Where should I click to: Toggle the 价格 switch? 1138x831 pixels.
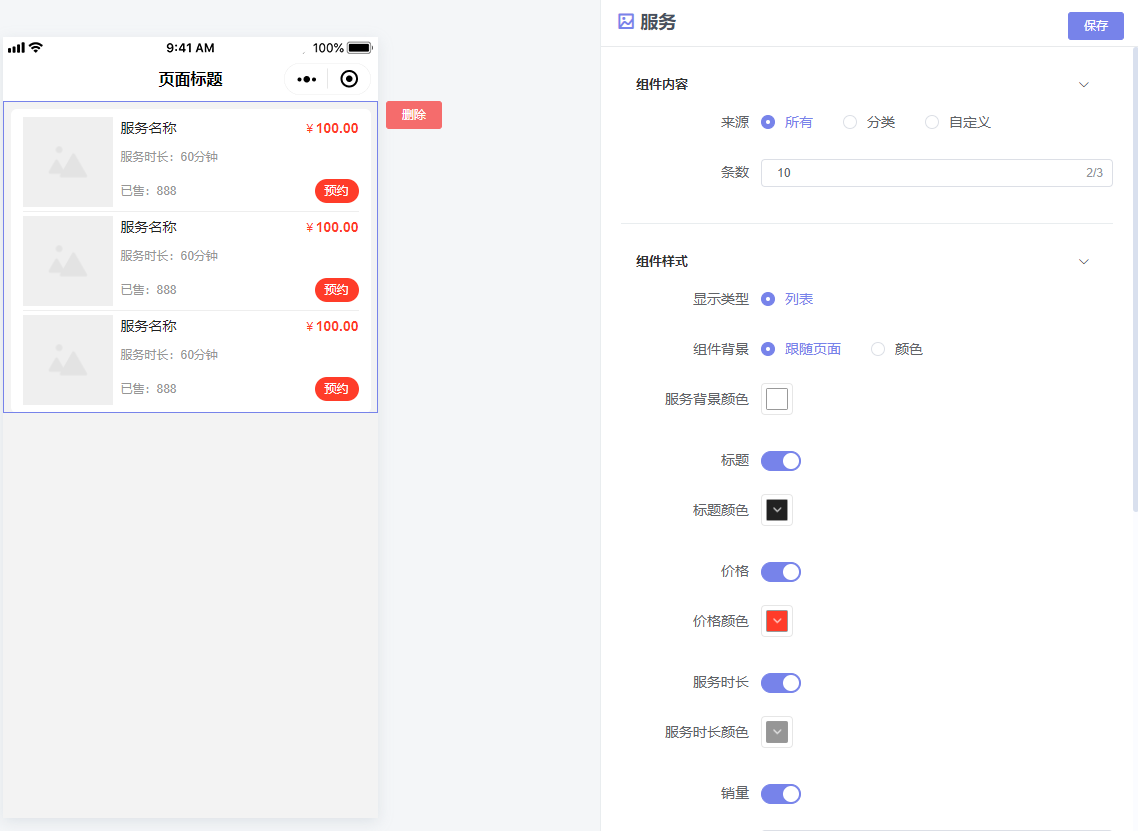click(x=781, y=572)
